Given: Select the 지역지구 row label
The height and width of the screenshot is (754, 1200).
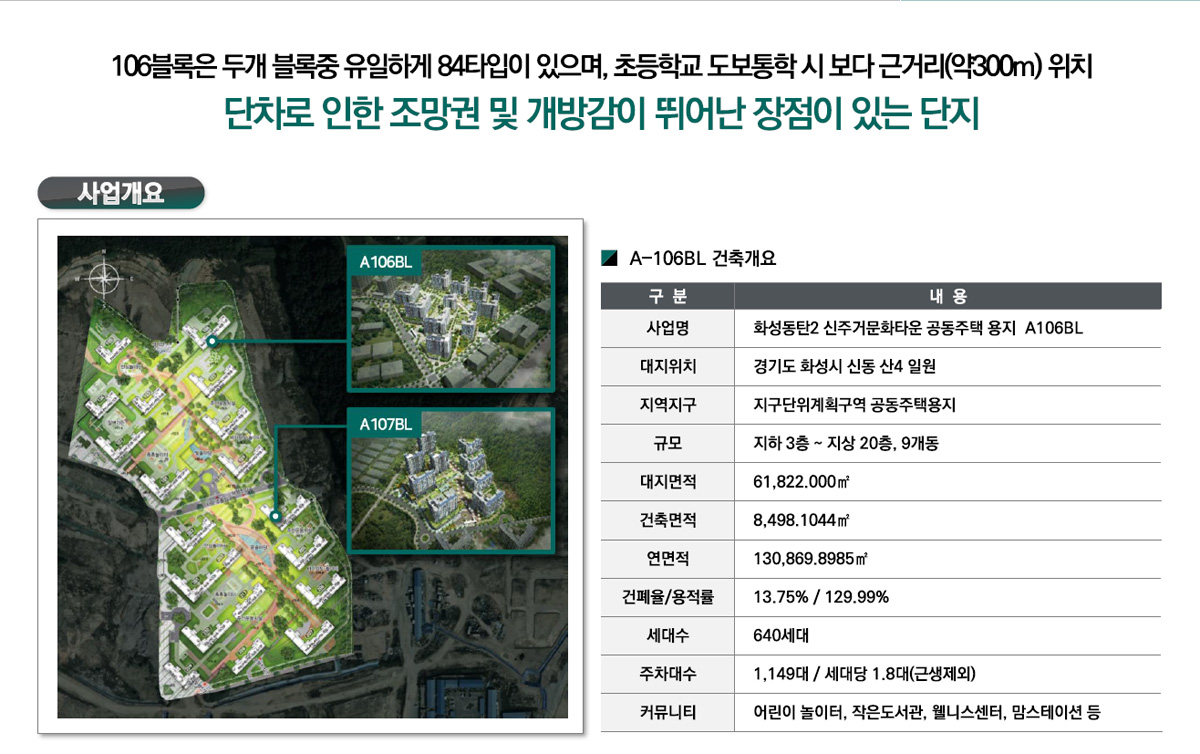Looking at the screenshot, I should (x=668, y=405).
